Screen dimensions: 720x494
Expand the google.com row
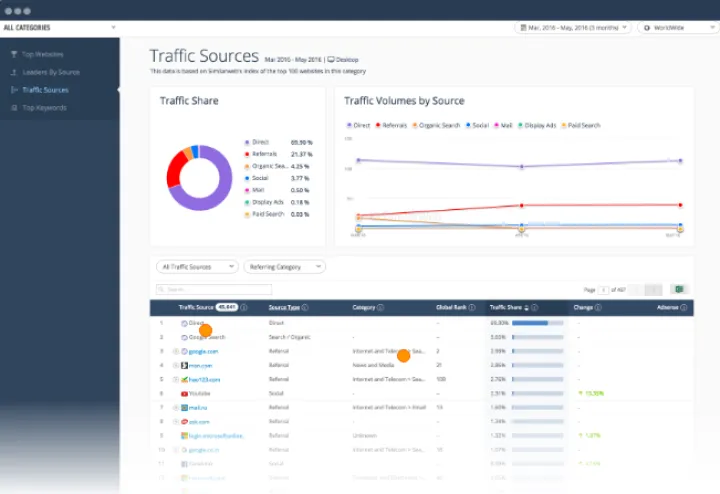(x=175, y=352)
